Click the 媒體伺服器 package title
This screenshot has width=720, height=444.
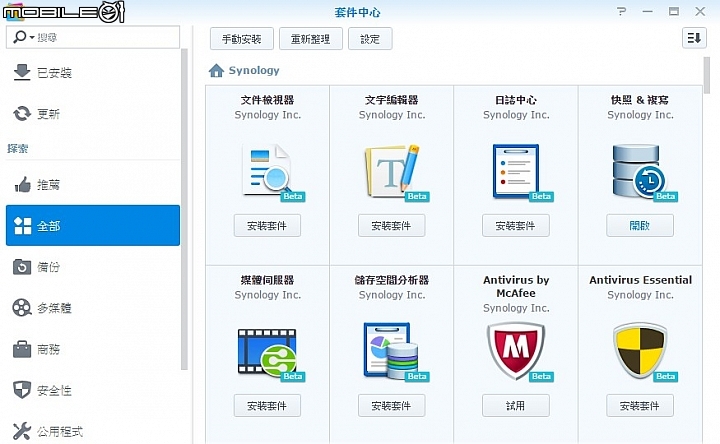point(268,280)
